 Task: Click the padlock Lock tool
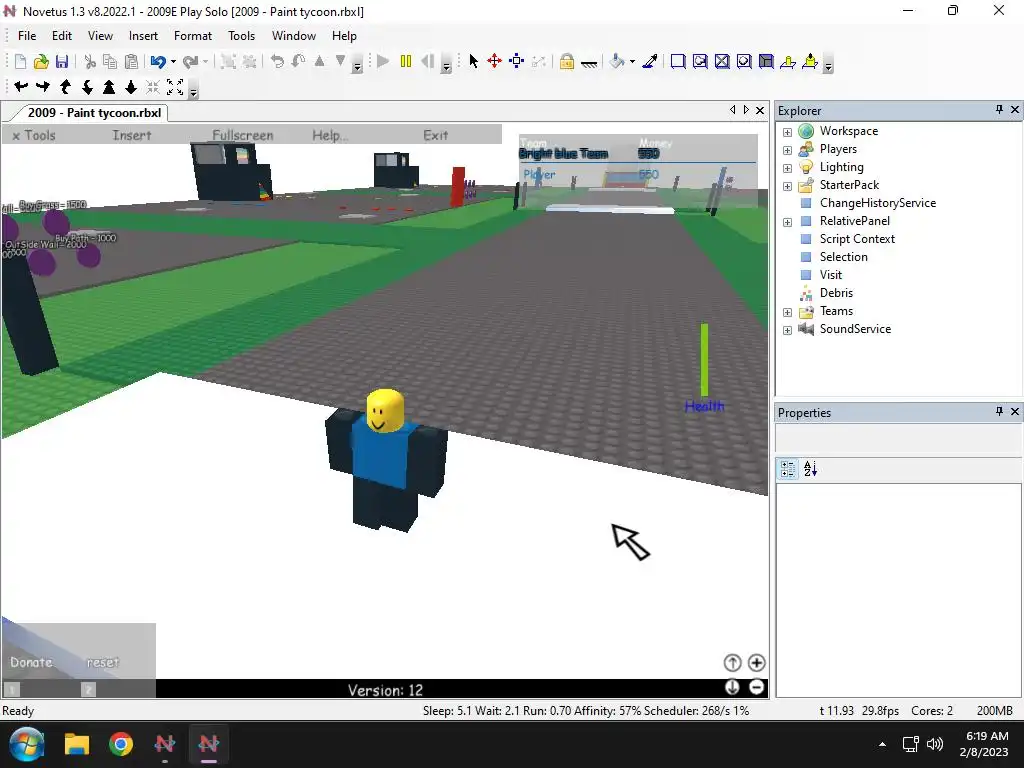(567, 61)
